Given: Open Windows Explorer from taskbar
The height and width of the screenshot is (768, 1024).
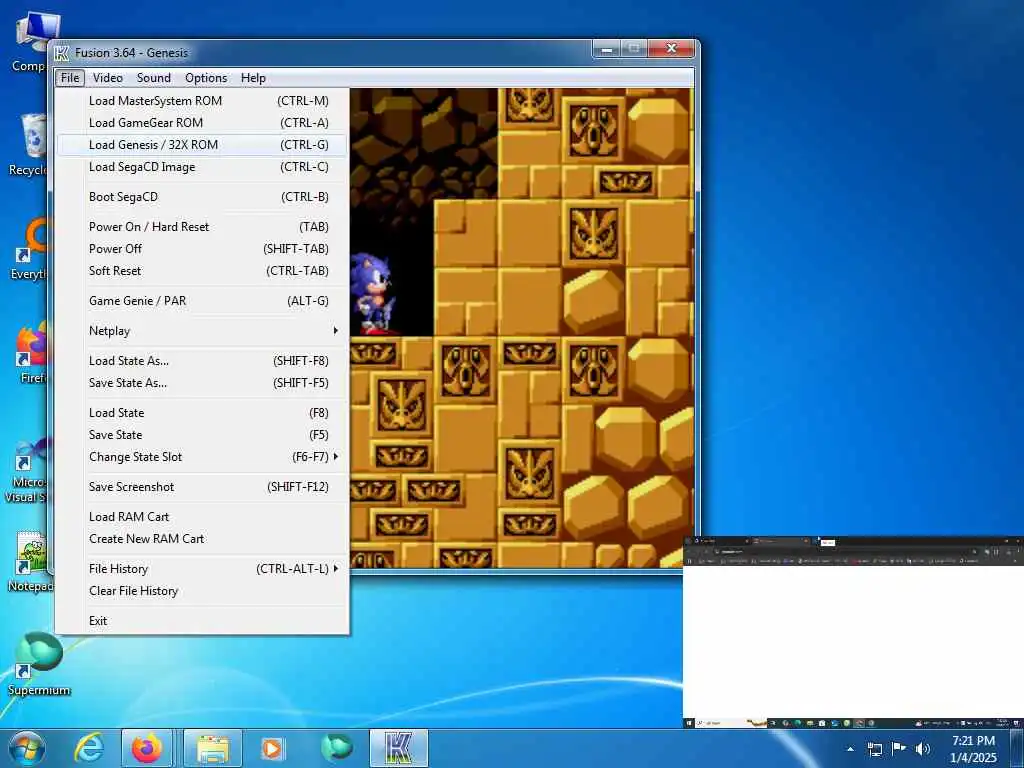Looking at the screenshot, I should tap(213, 748).
